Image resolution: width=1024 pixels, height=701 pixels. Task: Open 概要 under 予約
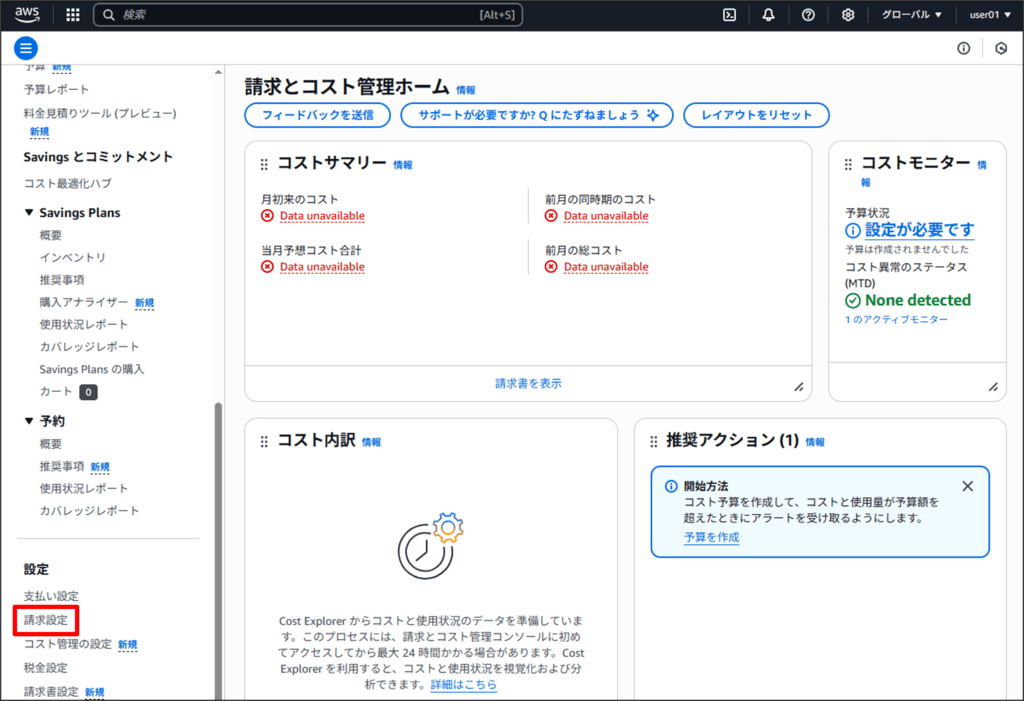50,444
